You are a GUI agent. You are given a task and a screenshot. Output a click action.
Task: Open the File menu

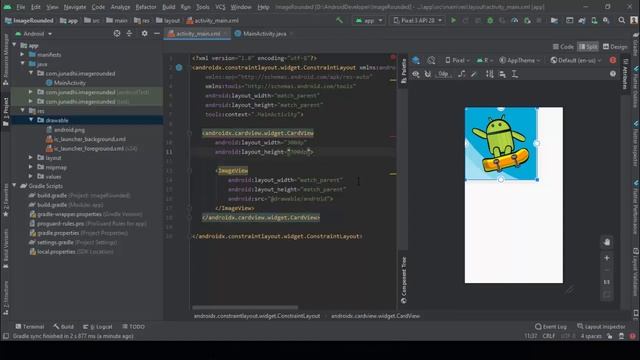click(20, 7)
